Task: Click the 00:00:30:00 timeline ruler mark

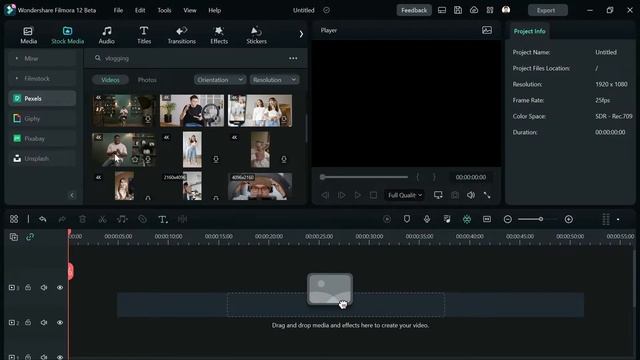Action: pyautogui.click(x=369, y=236)
